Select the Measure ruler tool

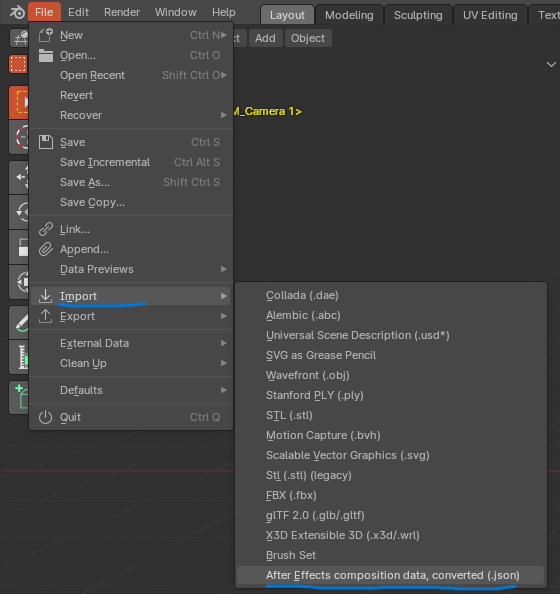coord(19,357)
